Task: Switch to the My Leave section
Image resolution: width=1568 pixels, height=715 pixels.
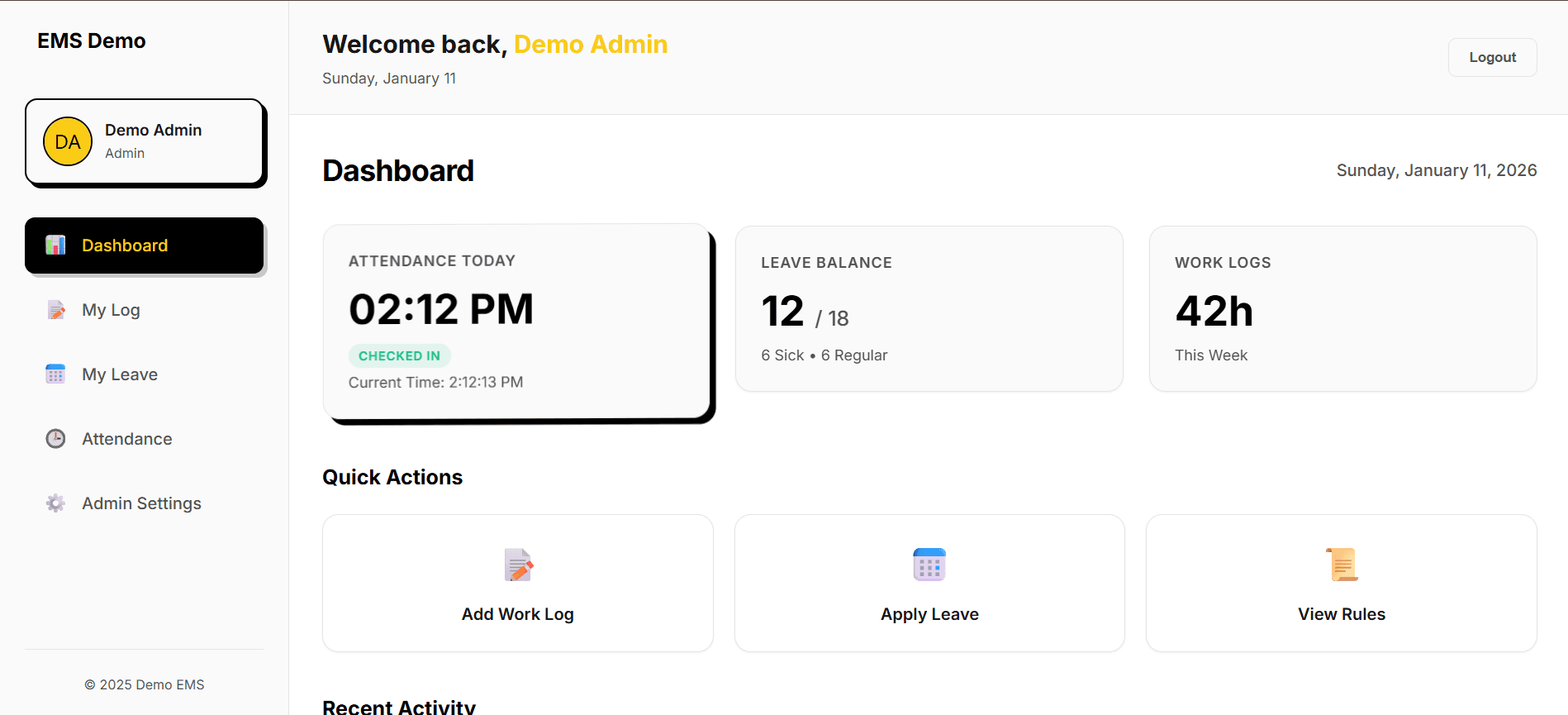Action: click(x=120, y=374)
